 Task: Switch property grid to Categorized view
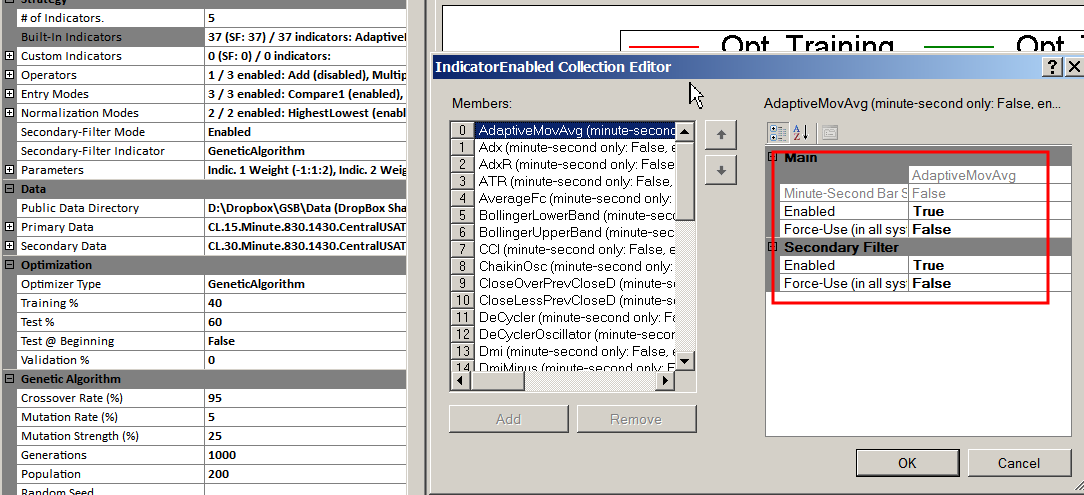coord(776,133)
